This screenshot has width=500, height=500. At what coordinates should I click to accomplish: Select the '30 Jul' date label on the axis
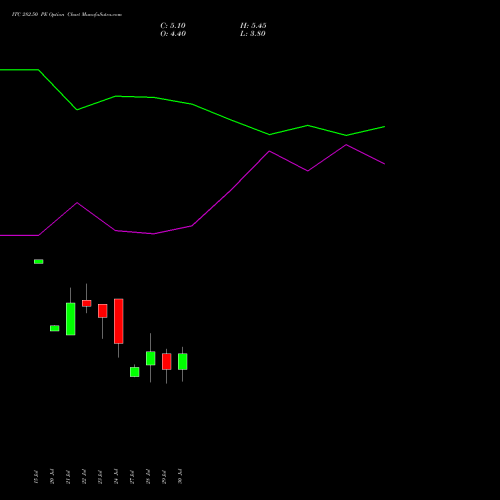coord(180,476)
